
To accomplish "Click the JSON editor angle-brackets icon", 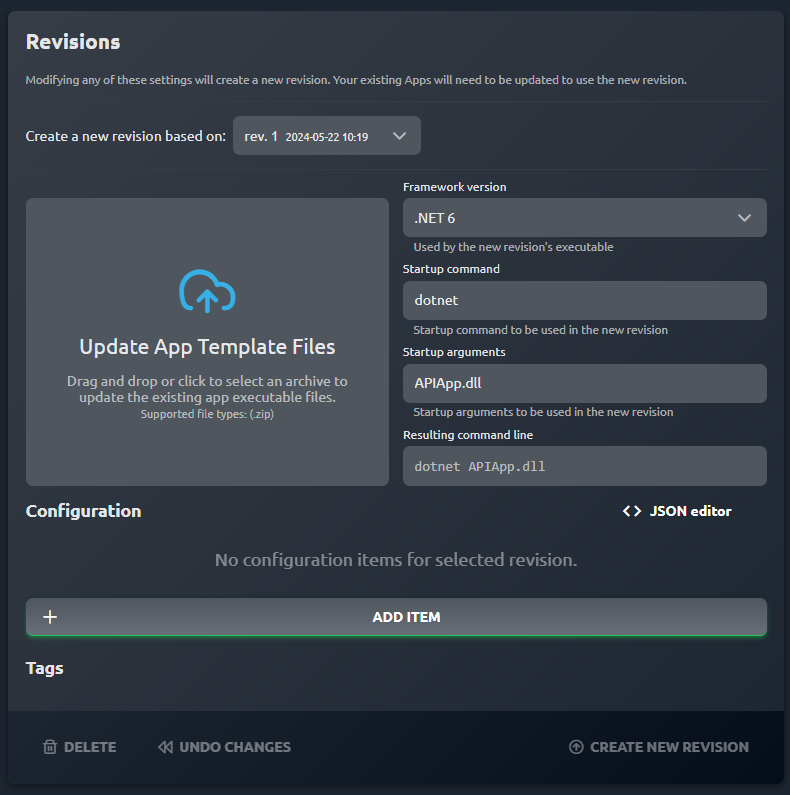I will [632, 511].
